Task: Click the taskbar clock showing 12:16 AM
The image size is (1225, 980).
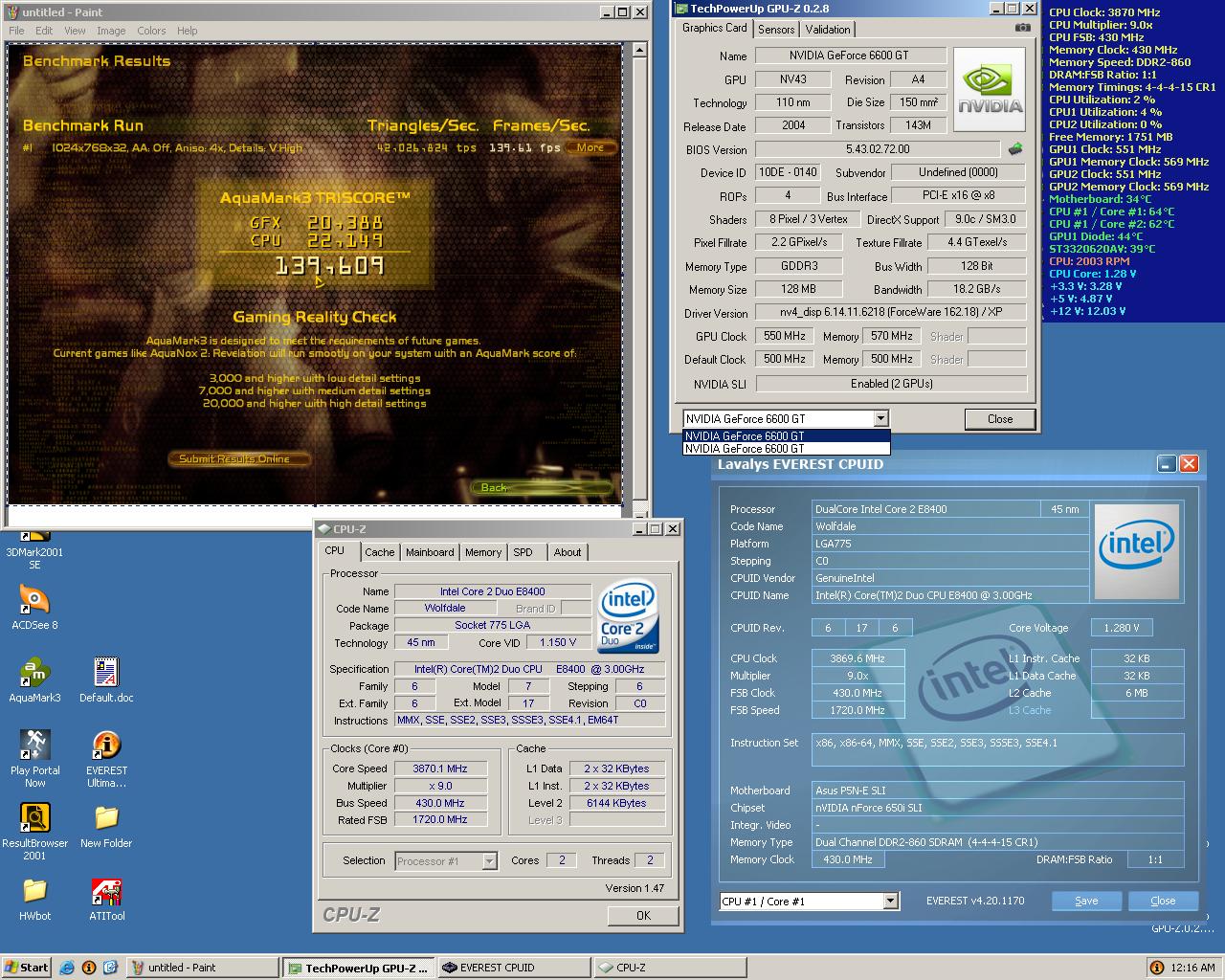Action: pos(1192,968)
